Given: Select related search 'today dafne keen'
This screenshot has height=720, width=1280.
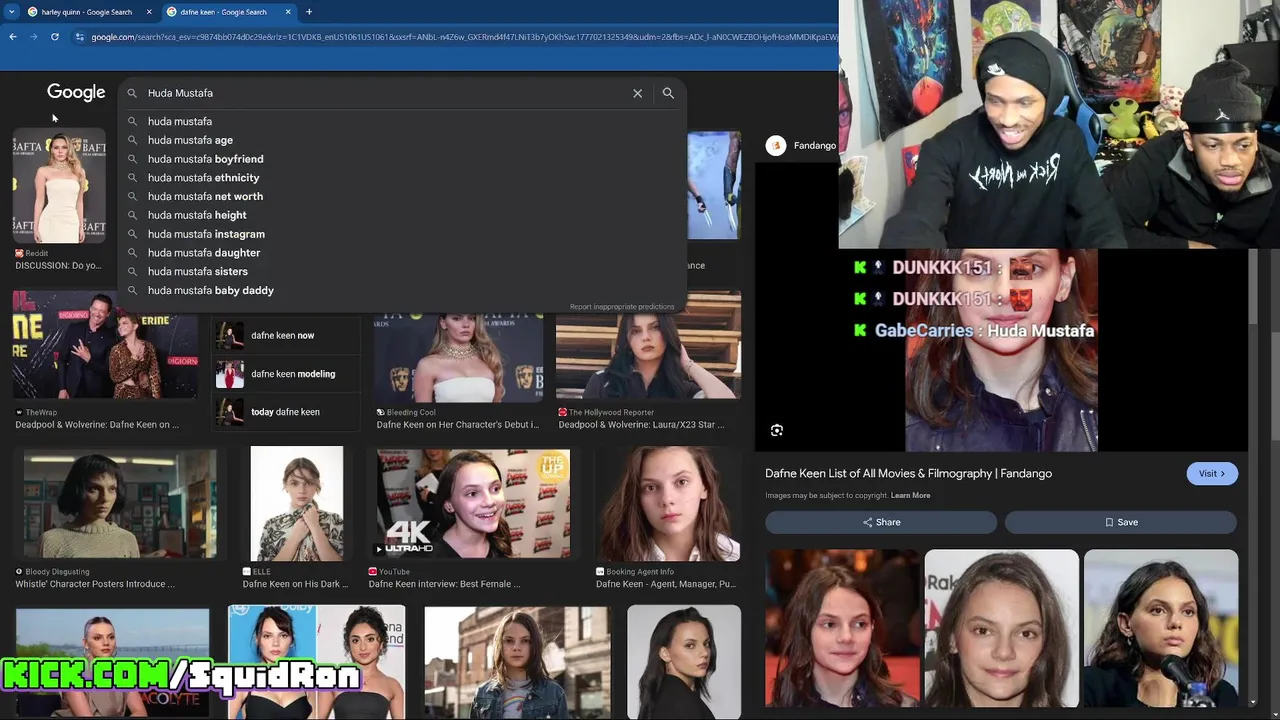Looking at the screenshot, I should click(x=286, y=412).
